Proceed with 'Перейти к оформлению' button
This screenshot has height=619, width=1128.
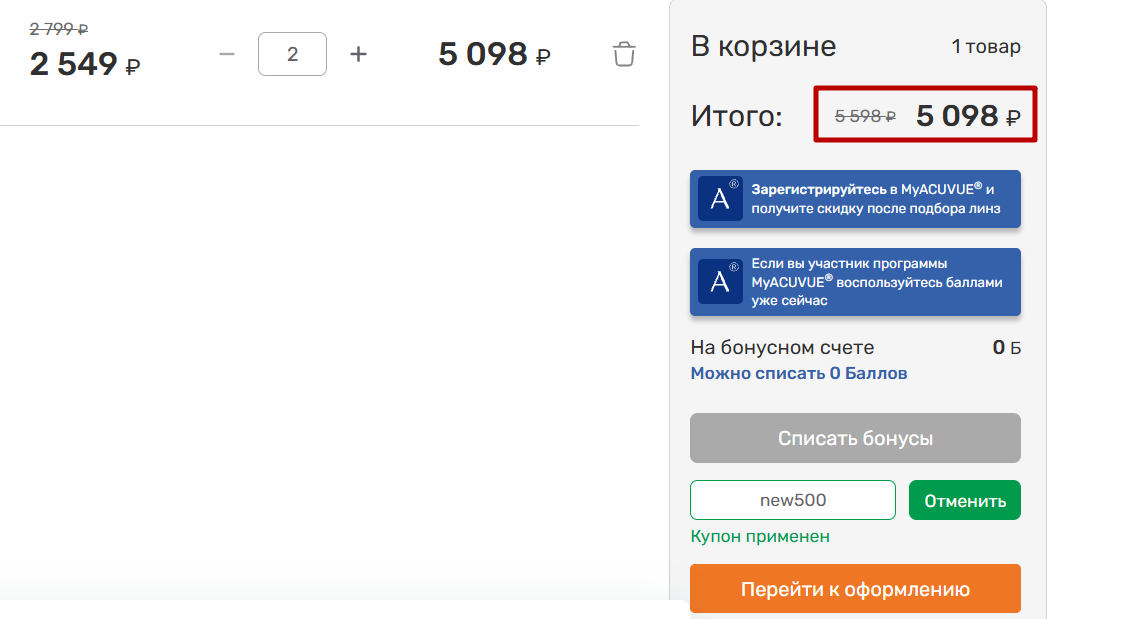pos(855,589)
